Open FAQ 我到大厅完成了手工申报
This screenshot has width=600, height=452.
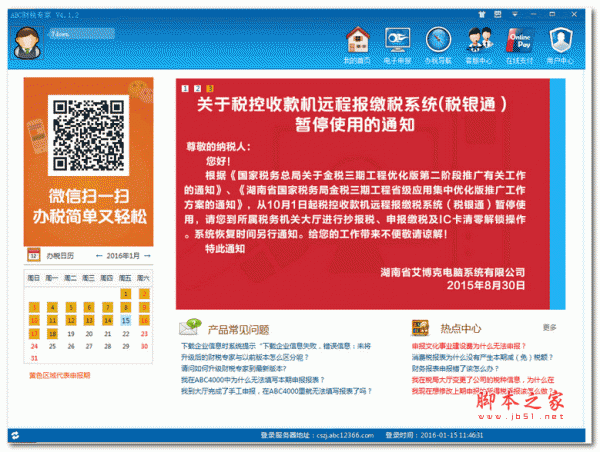276,391
